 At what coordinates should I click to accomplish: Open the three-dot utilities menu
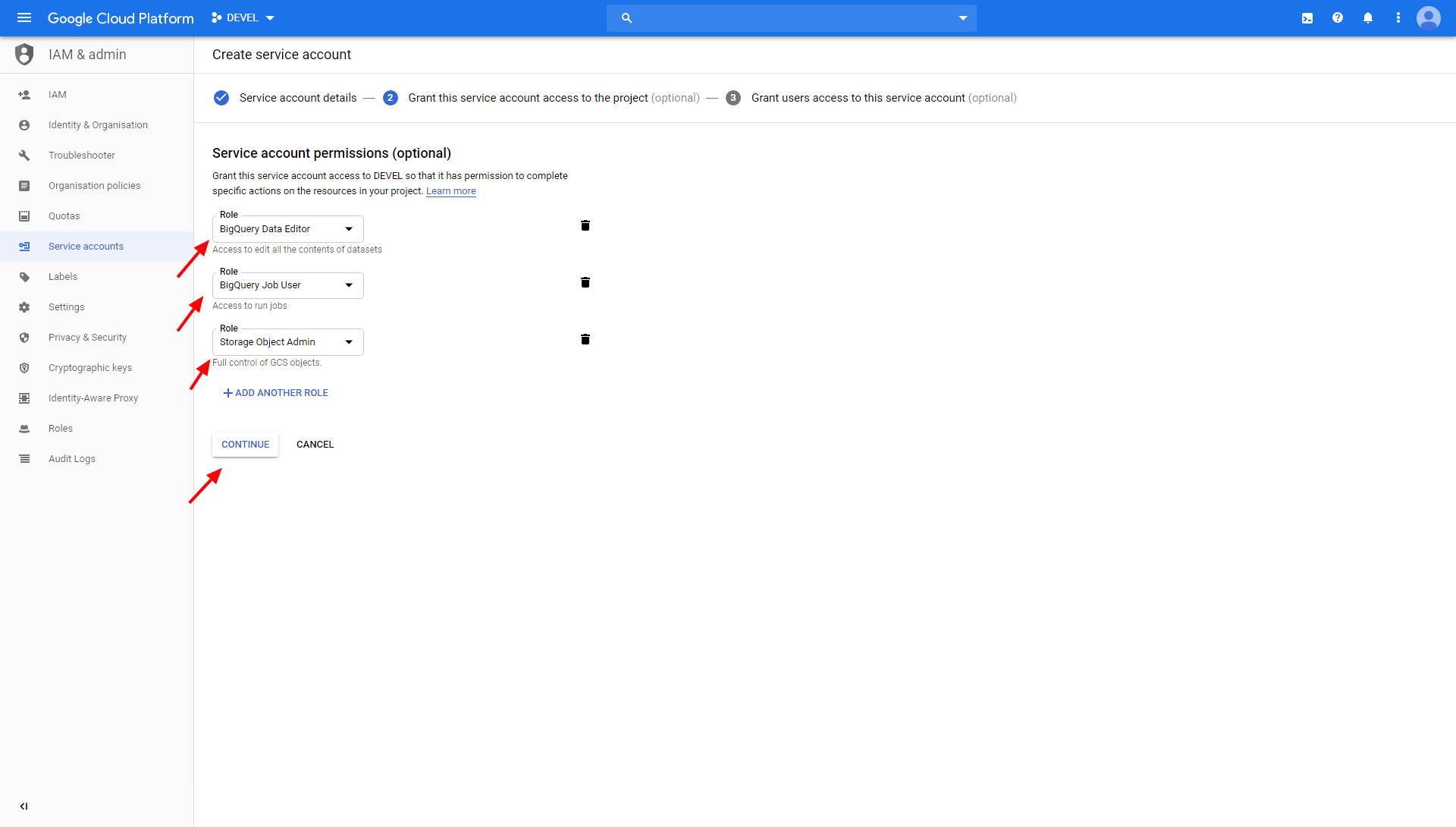(1398, 17)
